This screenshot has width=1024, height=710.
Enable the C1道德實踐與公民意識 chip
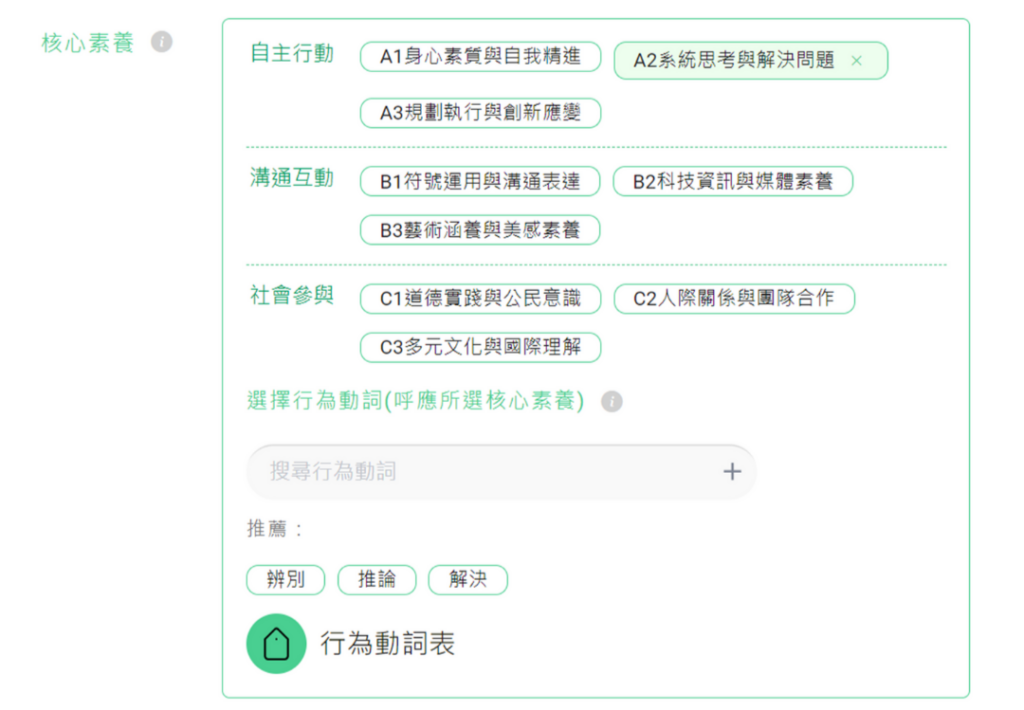point(480,299)
